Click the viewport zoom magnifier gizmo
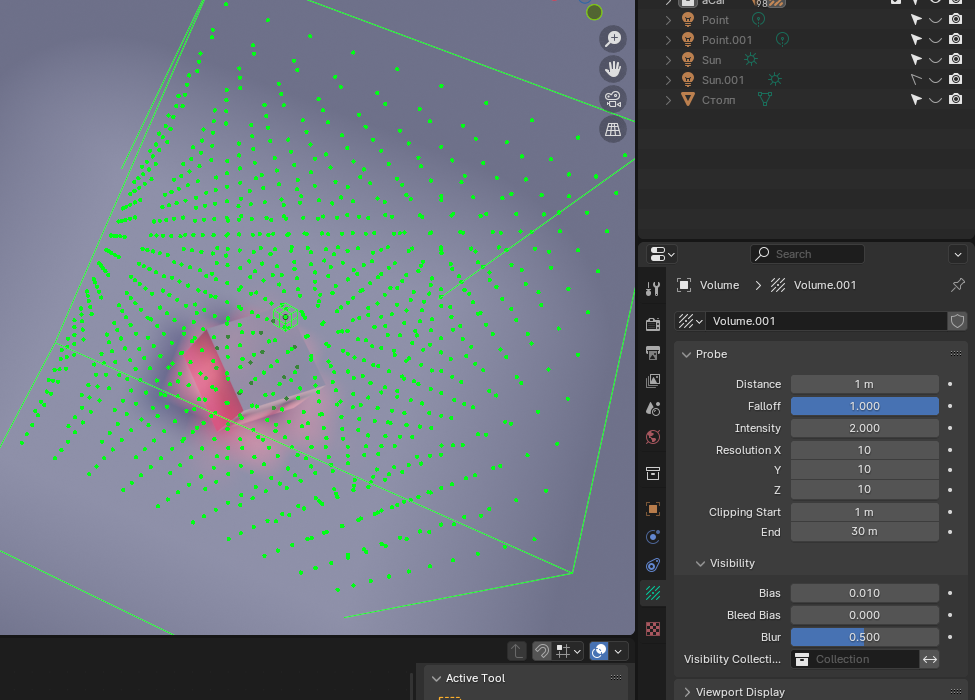 pyautogui.click(x=612, y=39)
